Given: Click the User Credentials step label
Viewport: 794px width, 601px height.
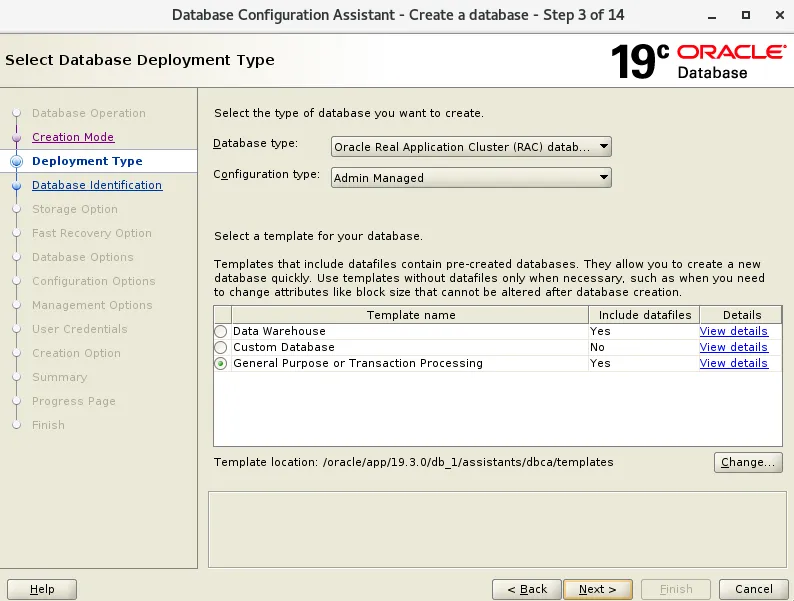Looking at the screenshot, I should pyautogui.click(x=80, y=329).
